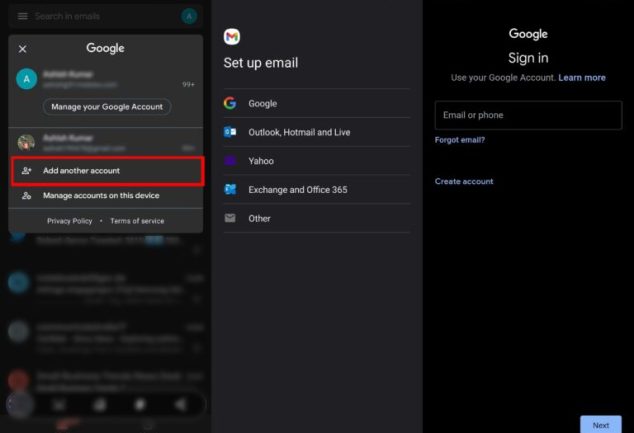Select the Google provider icon
This screenshot has width=634, height=433.
pos(231,103)
